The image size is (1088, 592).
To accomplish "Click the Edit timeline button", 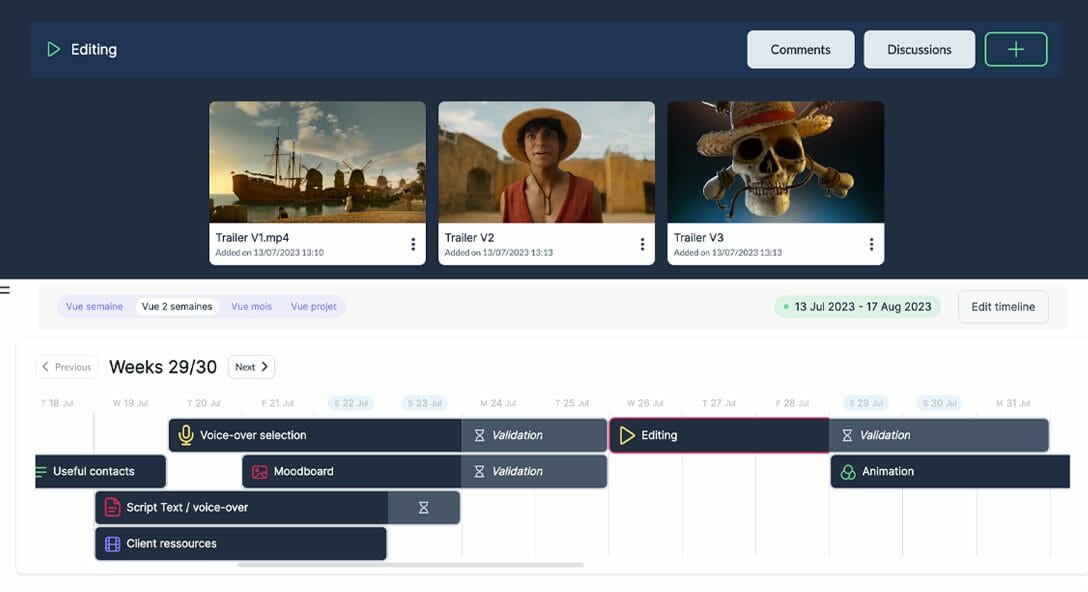I will [x=1002, y=306].
